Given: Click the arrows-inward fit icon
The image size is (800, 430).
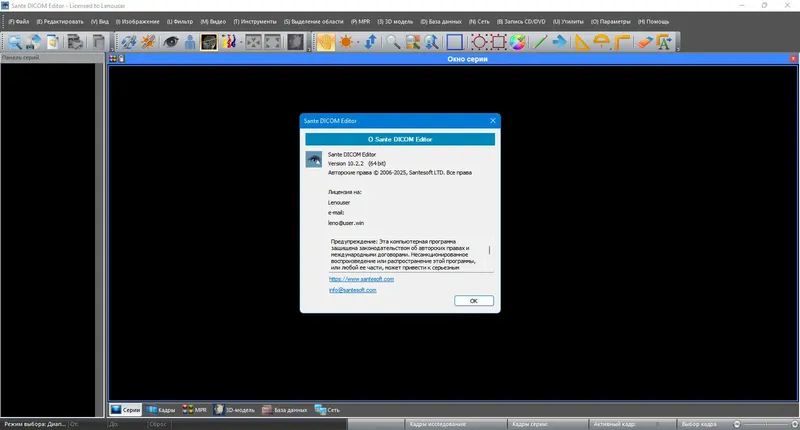Looking at the screenshot, I should 253,42.
